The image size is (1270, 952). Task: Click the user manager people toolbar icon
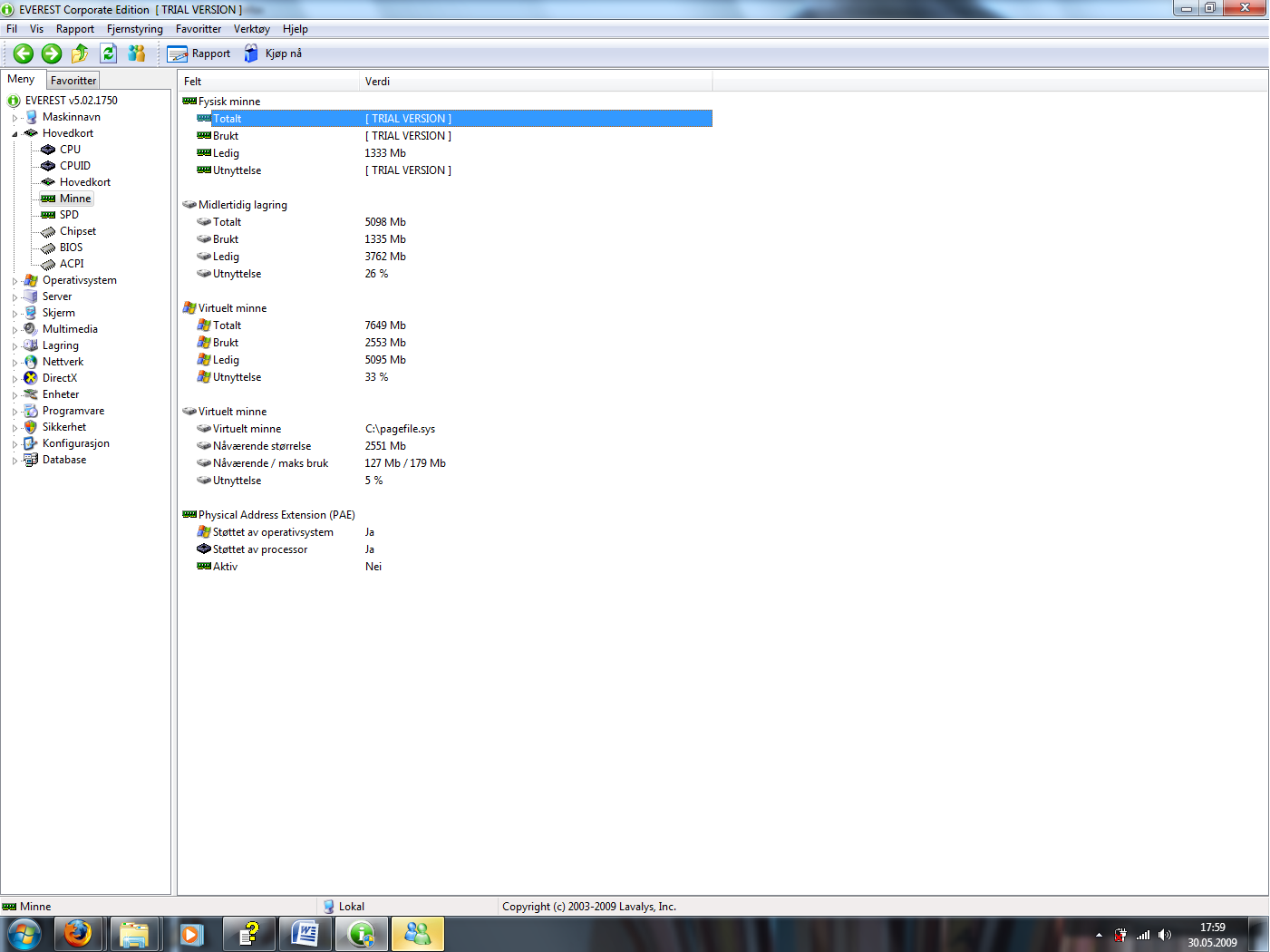(137, 53)
